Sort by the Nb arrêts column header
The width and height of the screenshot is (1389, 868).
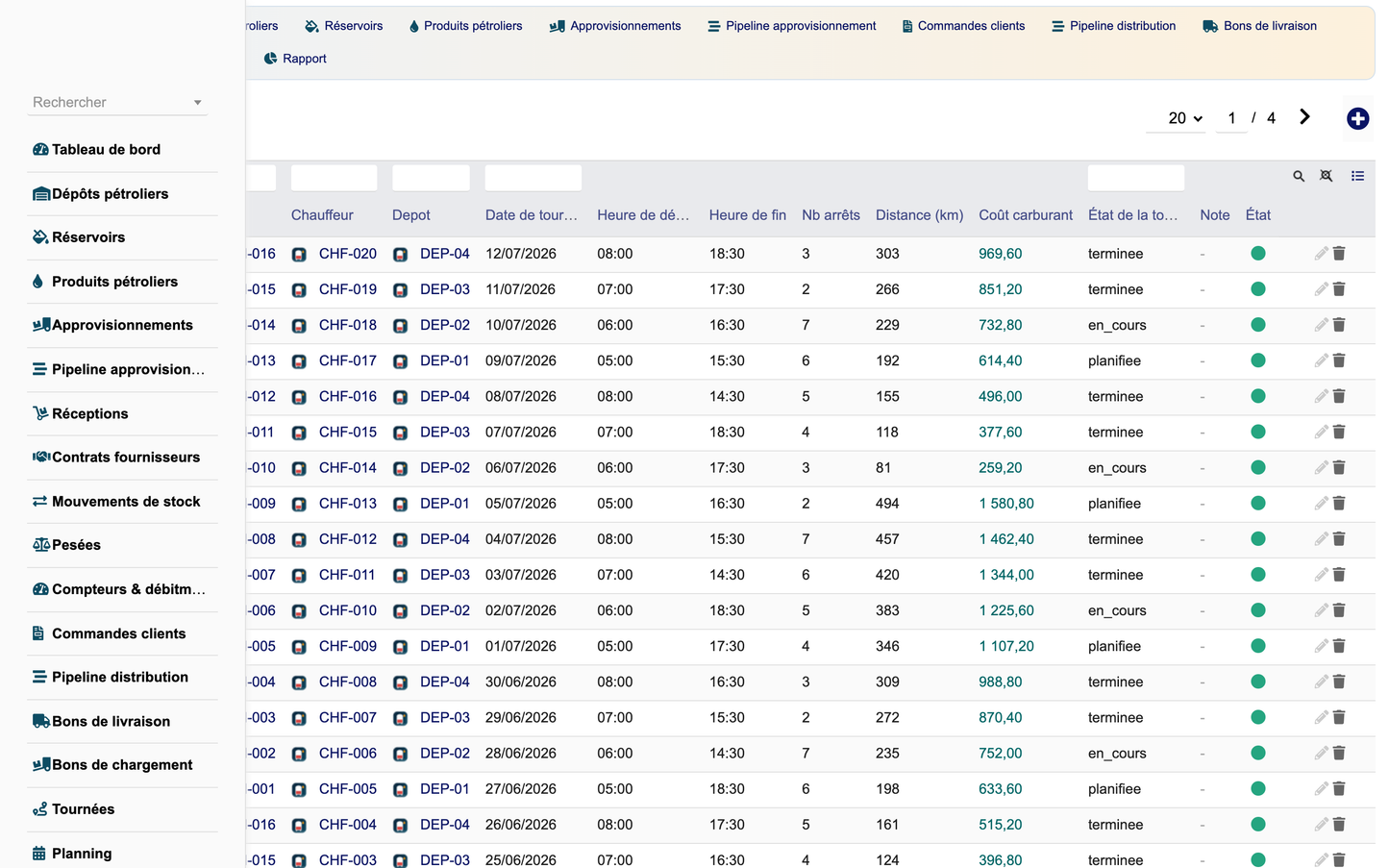(x=831, y=215)
